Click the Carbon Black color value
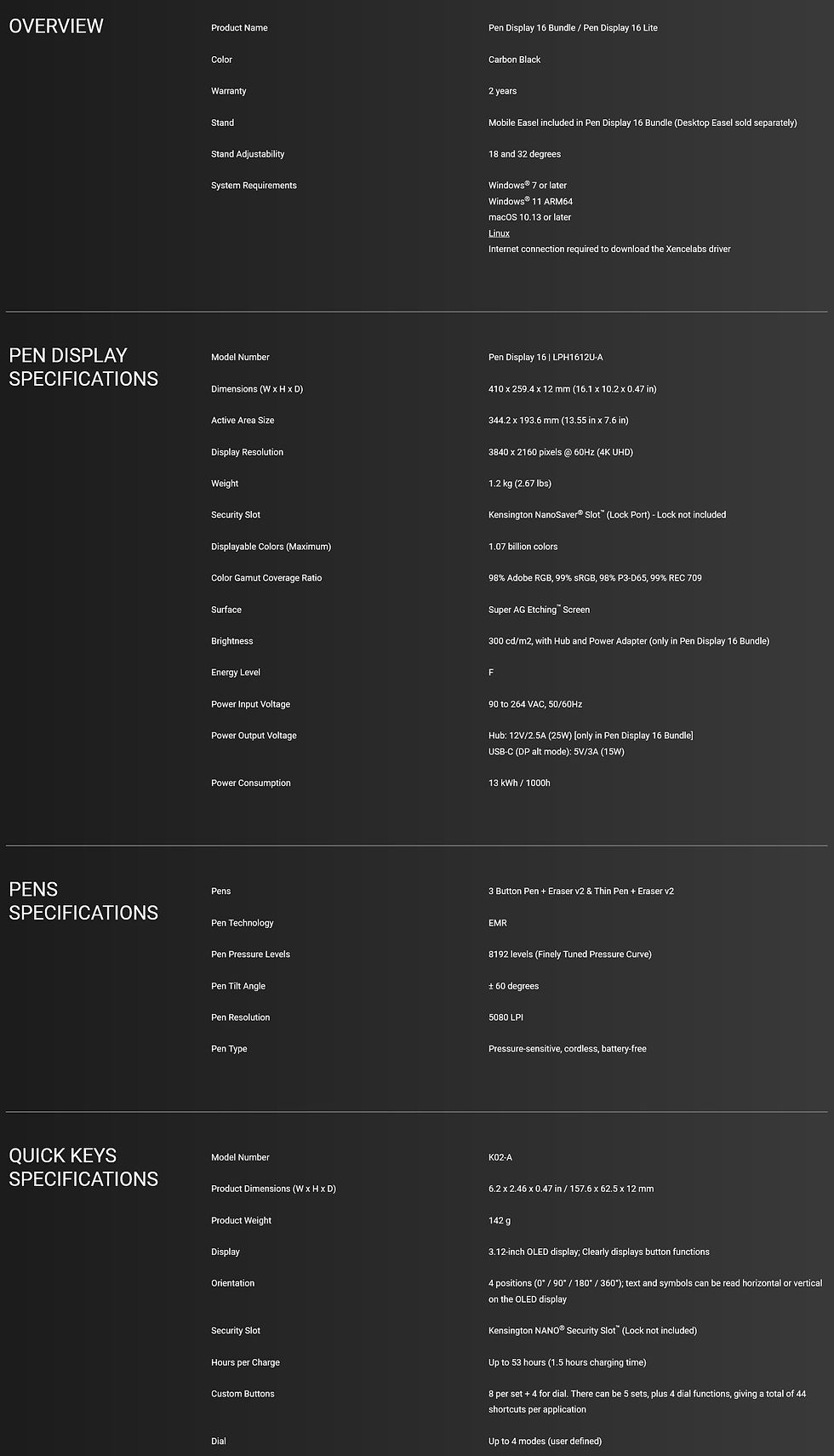 click(x=514, y=60)
